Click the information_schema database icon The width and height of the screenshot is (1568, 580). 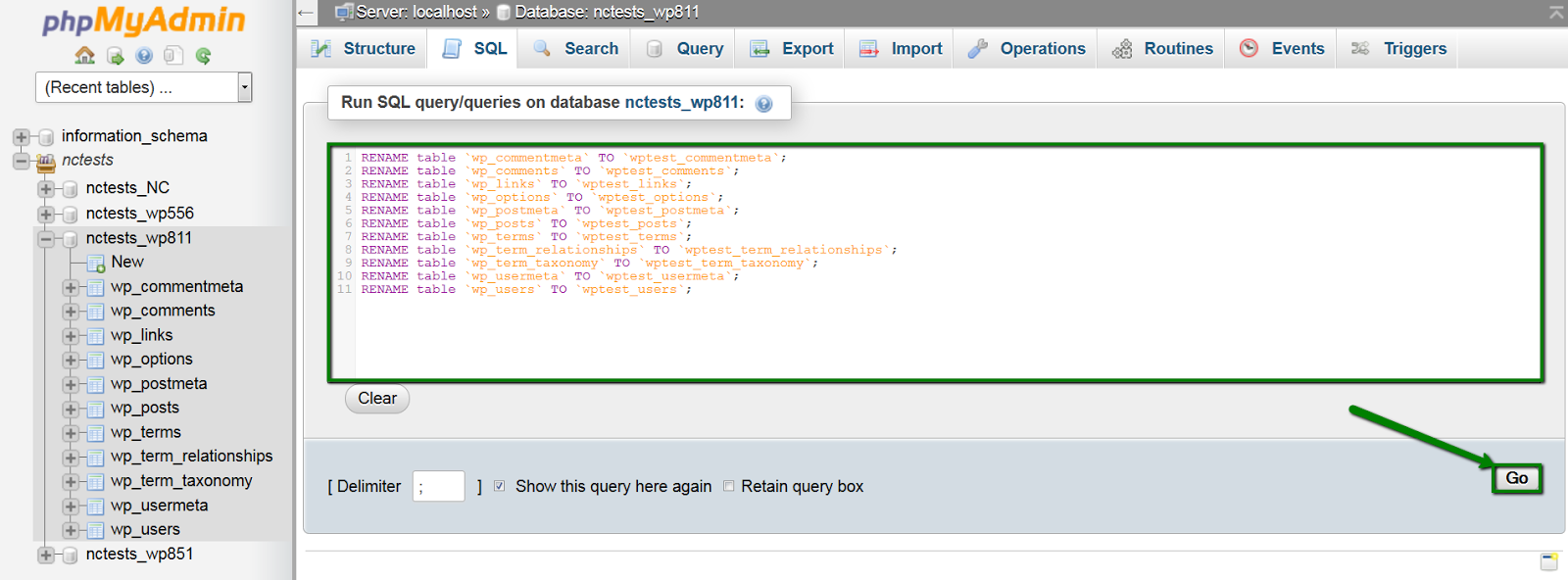tap(46, 137)
